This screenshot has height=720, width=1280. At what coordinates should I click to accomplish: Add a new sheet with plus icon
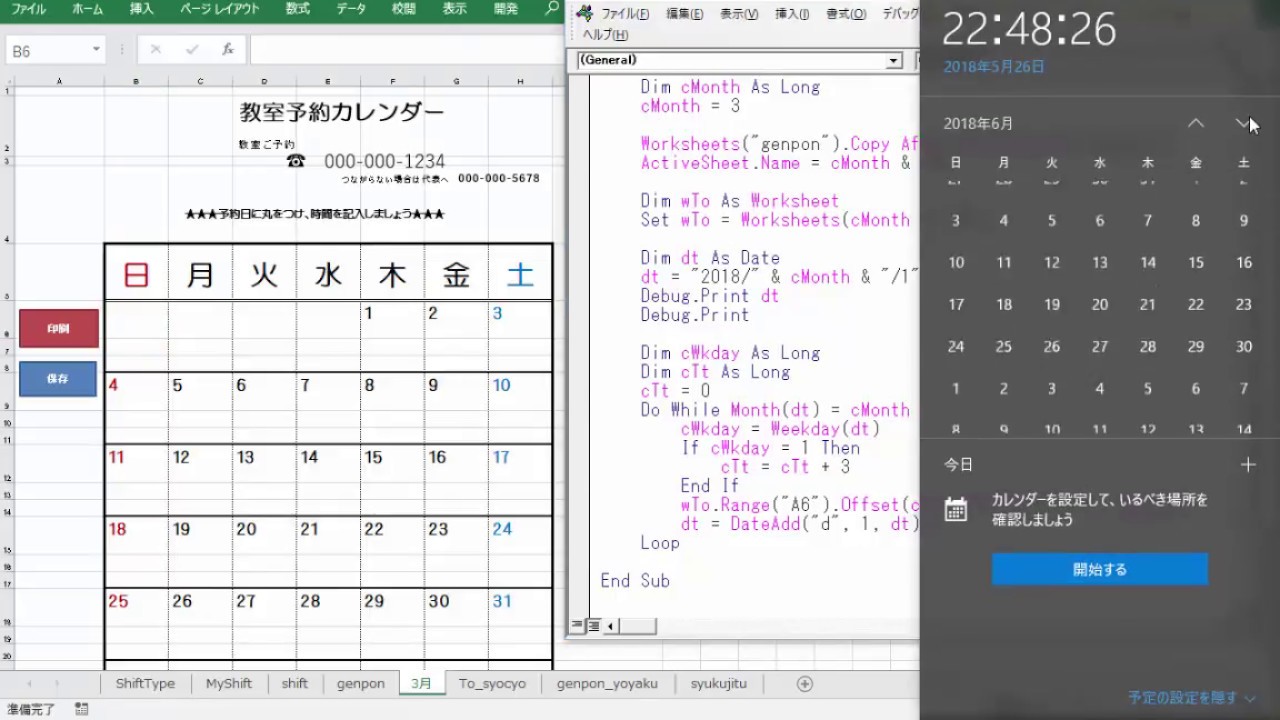pos(804,684)
